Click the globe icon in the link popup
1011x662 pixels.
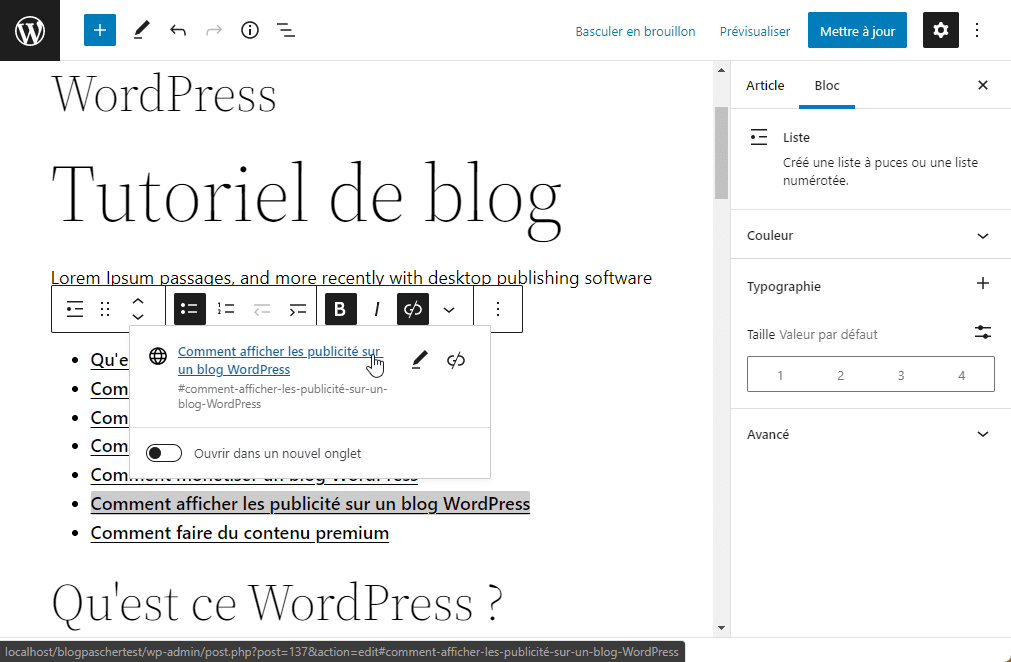tap(158, 356)
